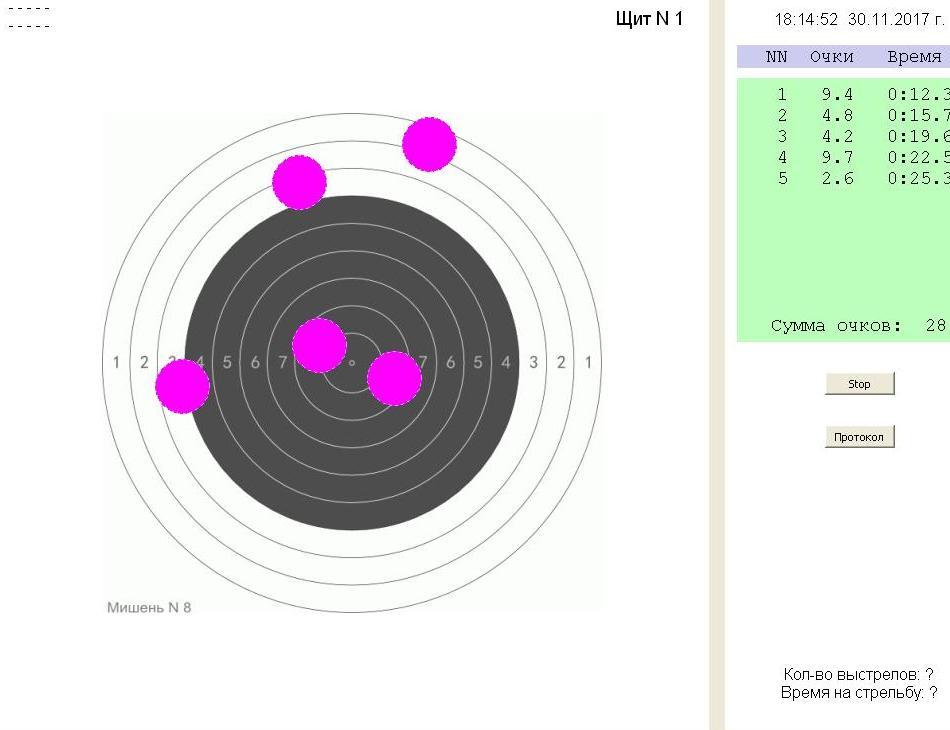Click the Очки column header

pyautogui.click(x=832, y=57)
